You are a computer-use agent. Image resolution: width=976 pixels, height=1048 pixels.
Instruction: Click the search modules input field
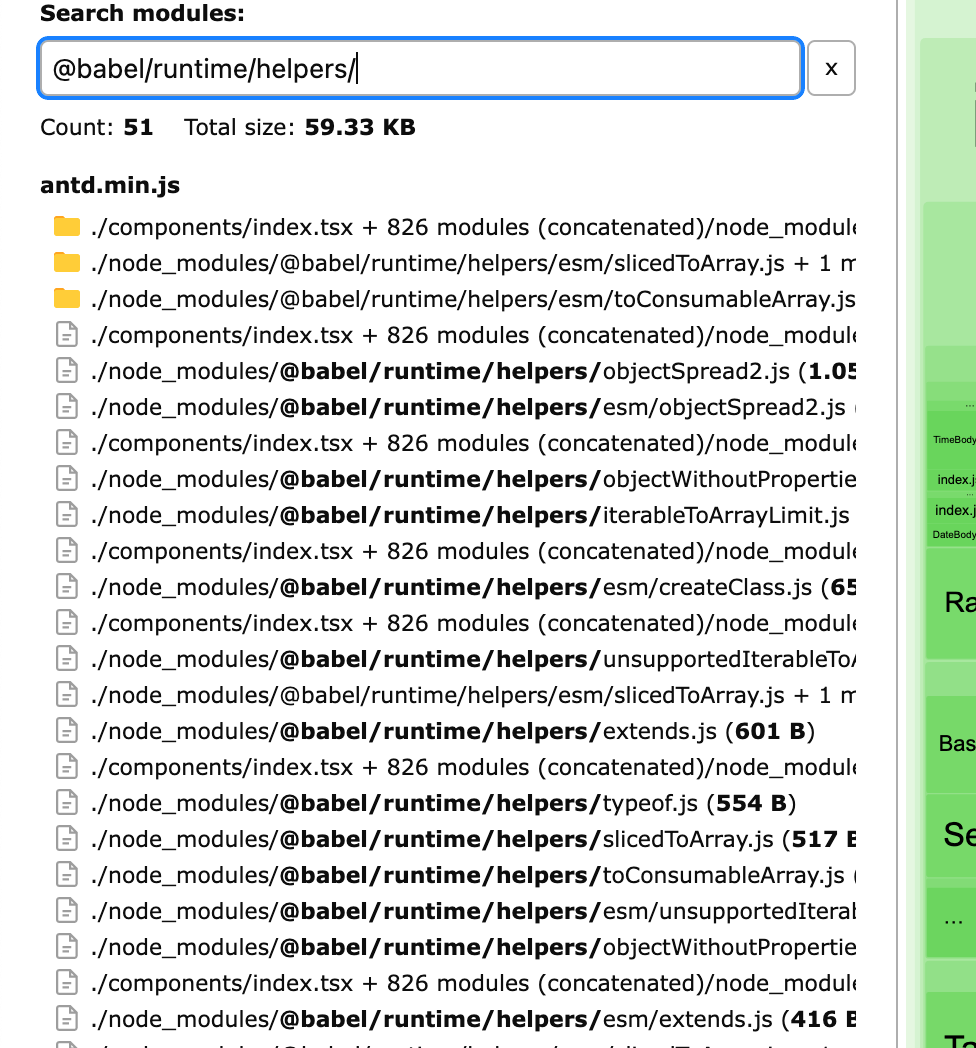pos(420,67)
